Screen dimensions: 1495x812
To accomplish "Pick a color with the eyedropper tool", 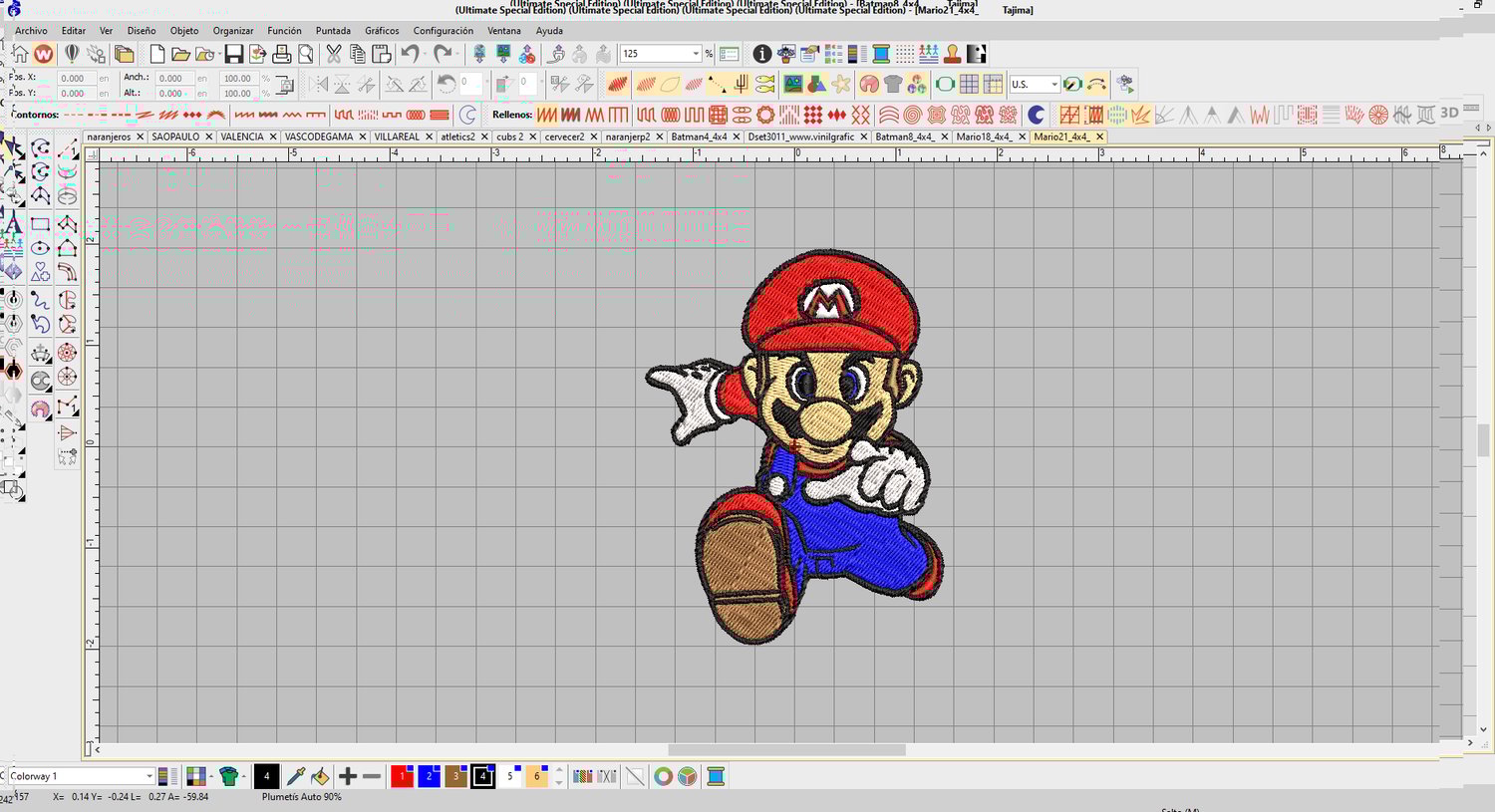I will coord(296,776).
